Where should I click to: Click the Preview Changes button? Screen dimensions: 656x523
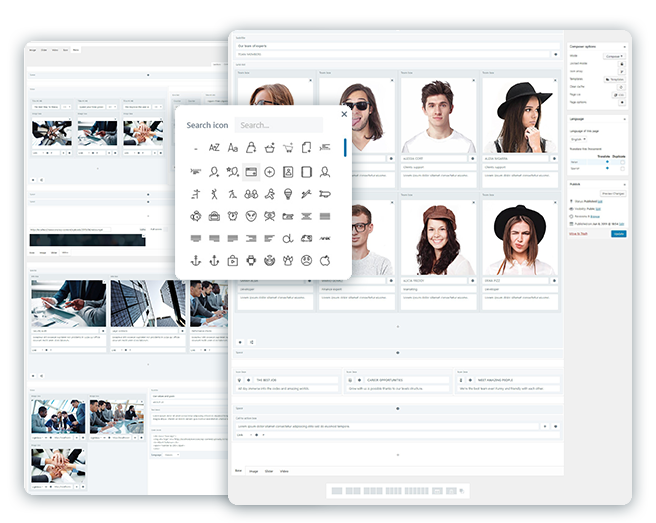click(x=612, y=194)
